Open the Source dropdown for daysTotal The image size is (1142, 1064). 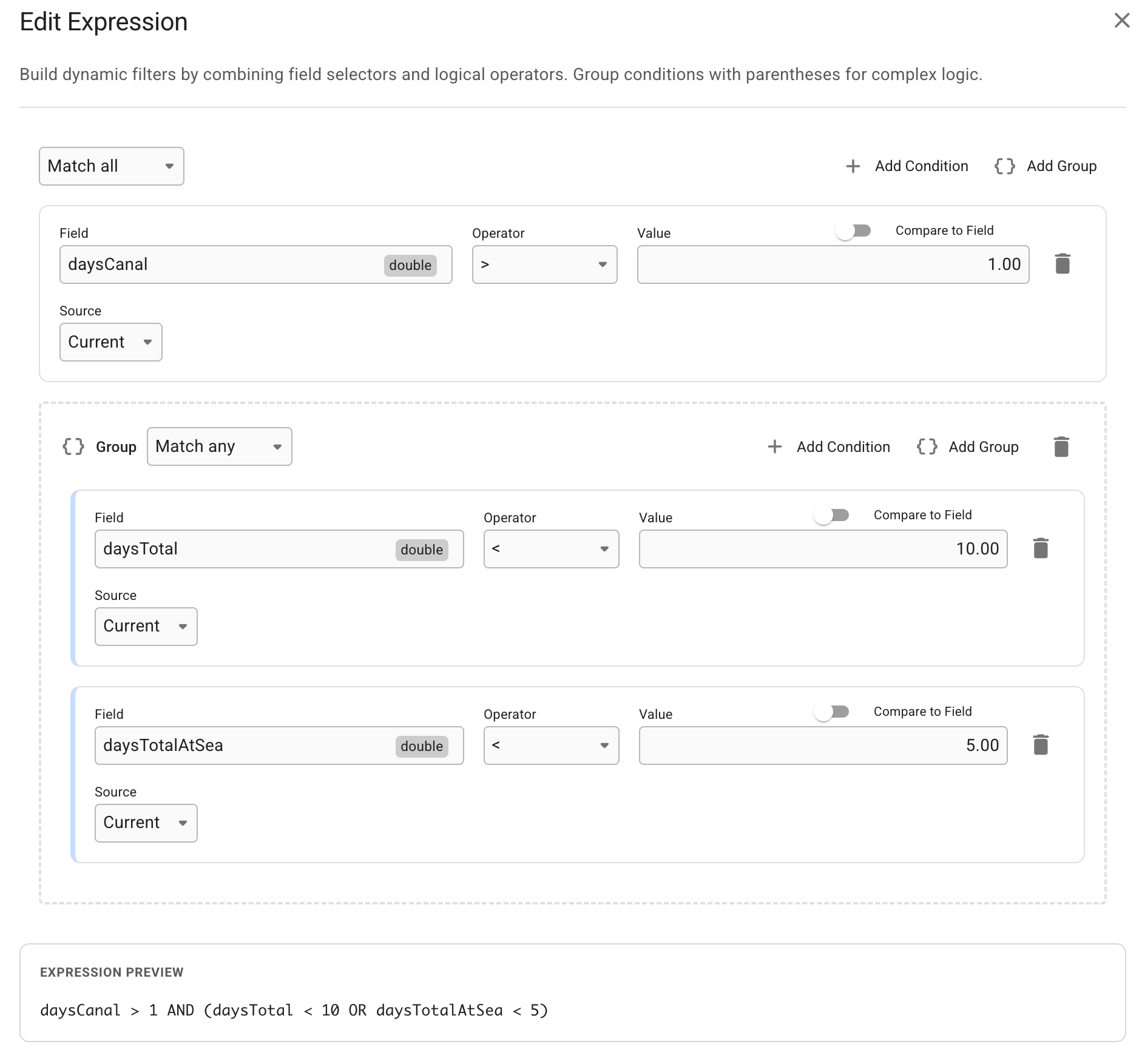tap(146, 627)
